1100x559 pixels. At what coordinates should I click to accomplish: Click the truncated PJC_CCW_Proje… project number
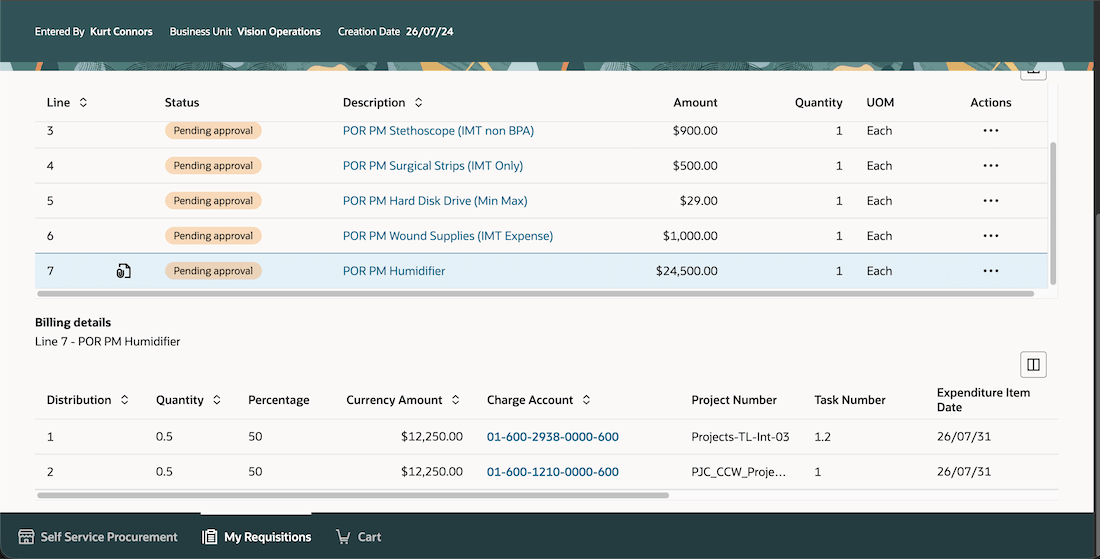click(x=739, y=472)
